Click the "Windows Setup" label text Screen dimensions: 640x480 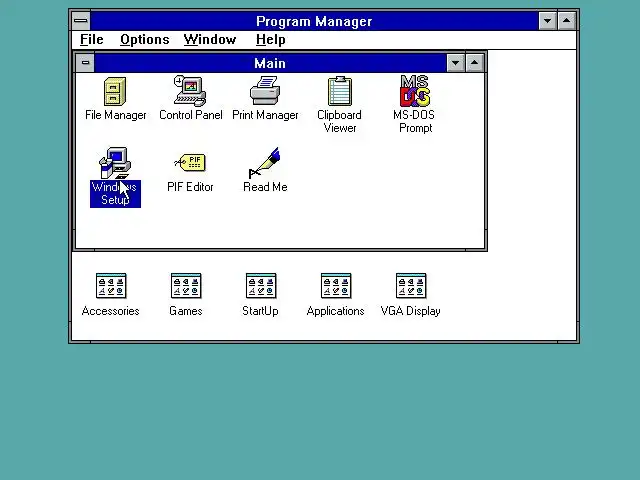click(115, 193)
